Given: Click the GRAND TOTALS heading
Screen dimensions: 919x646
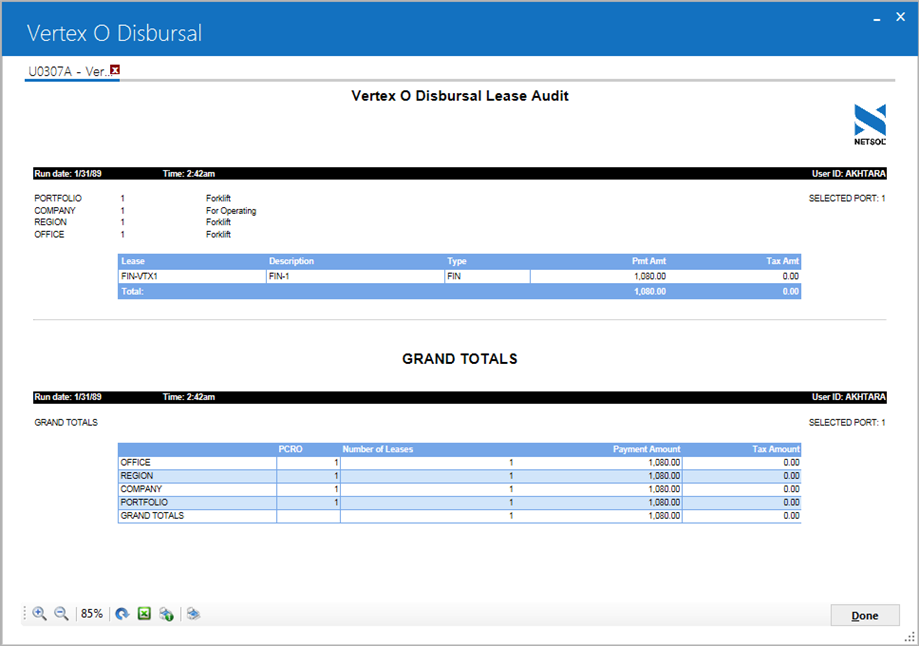Looking at the screenshot, I should (x=460, y=359).
